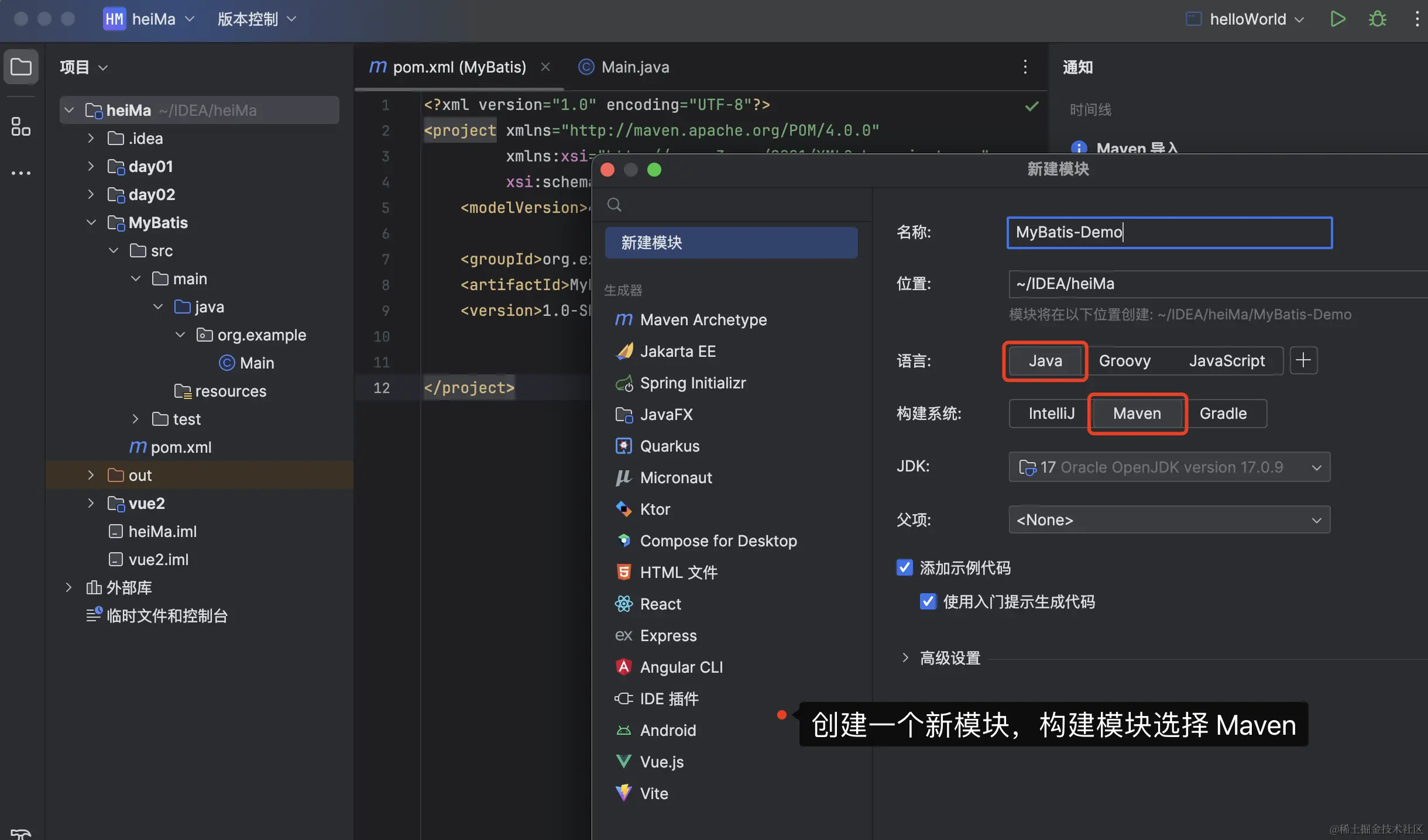Open the 版本控制 dropdown
The height and width of the screenshot is (840, 1428).
pos(257,19)
